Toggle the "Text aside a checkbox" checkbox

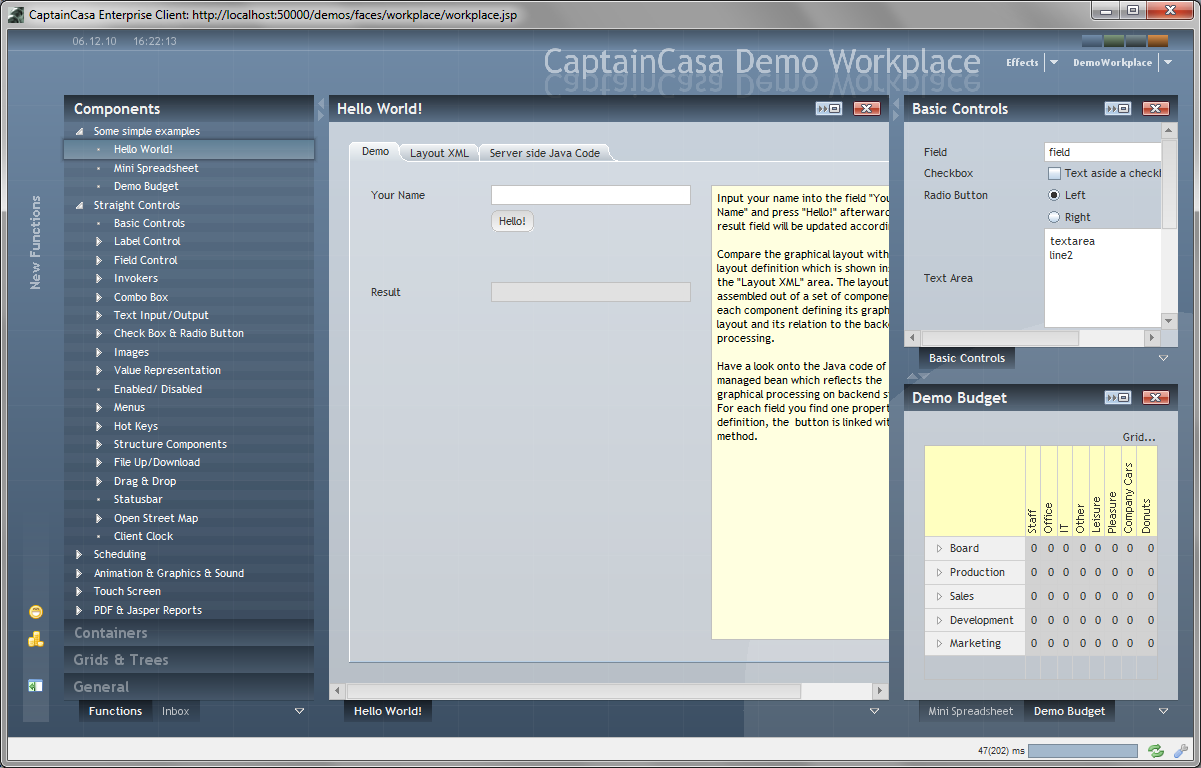[1054, 174]
